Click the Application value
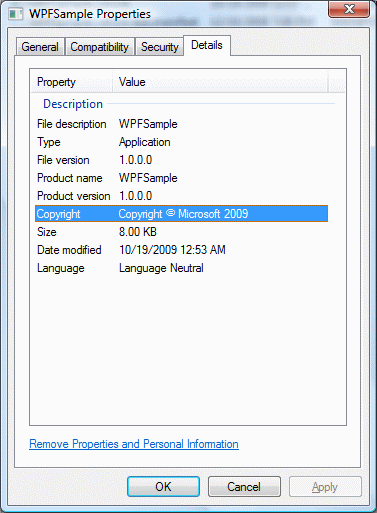The width and height of the screenshot is (377, 513). click(145, 142)
